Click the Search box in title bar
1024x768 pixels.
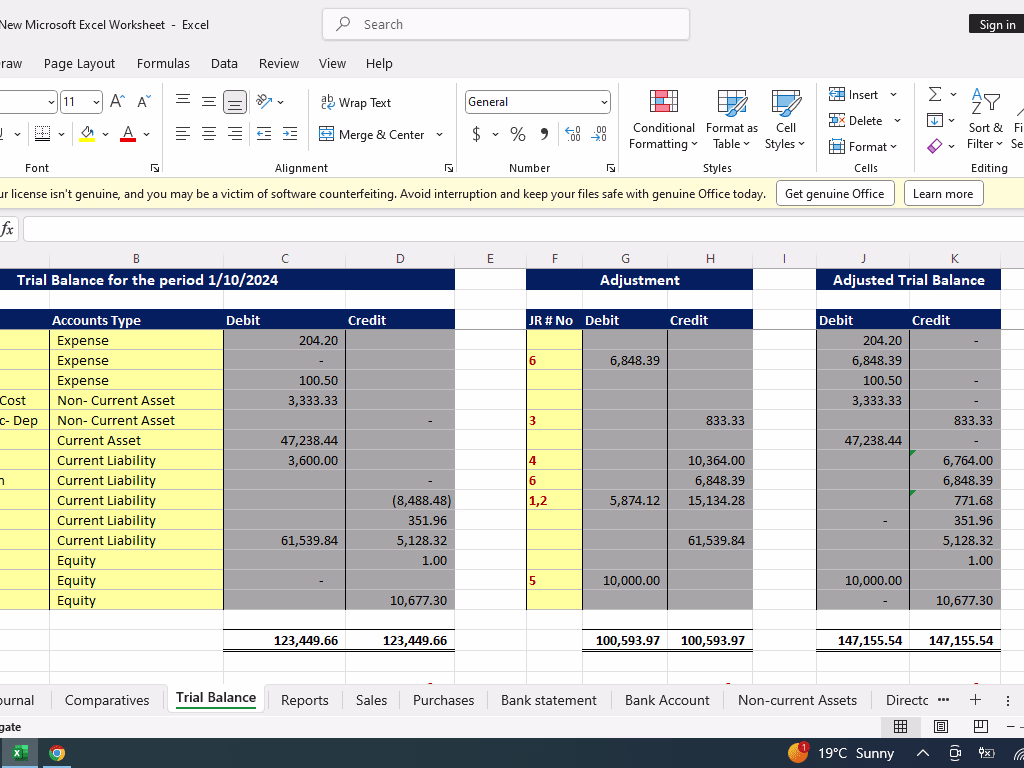coord(506,24)
